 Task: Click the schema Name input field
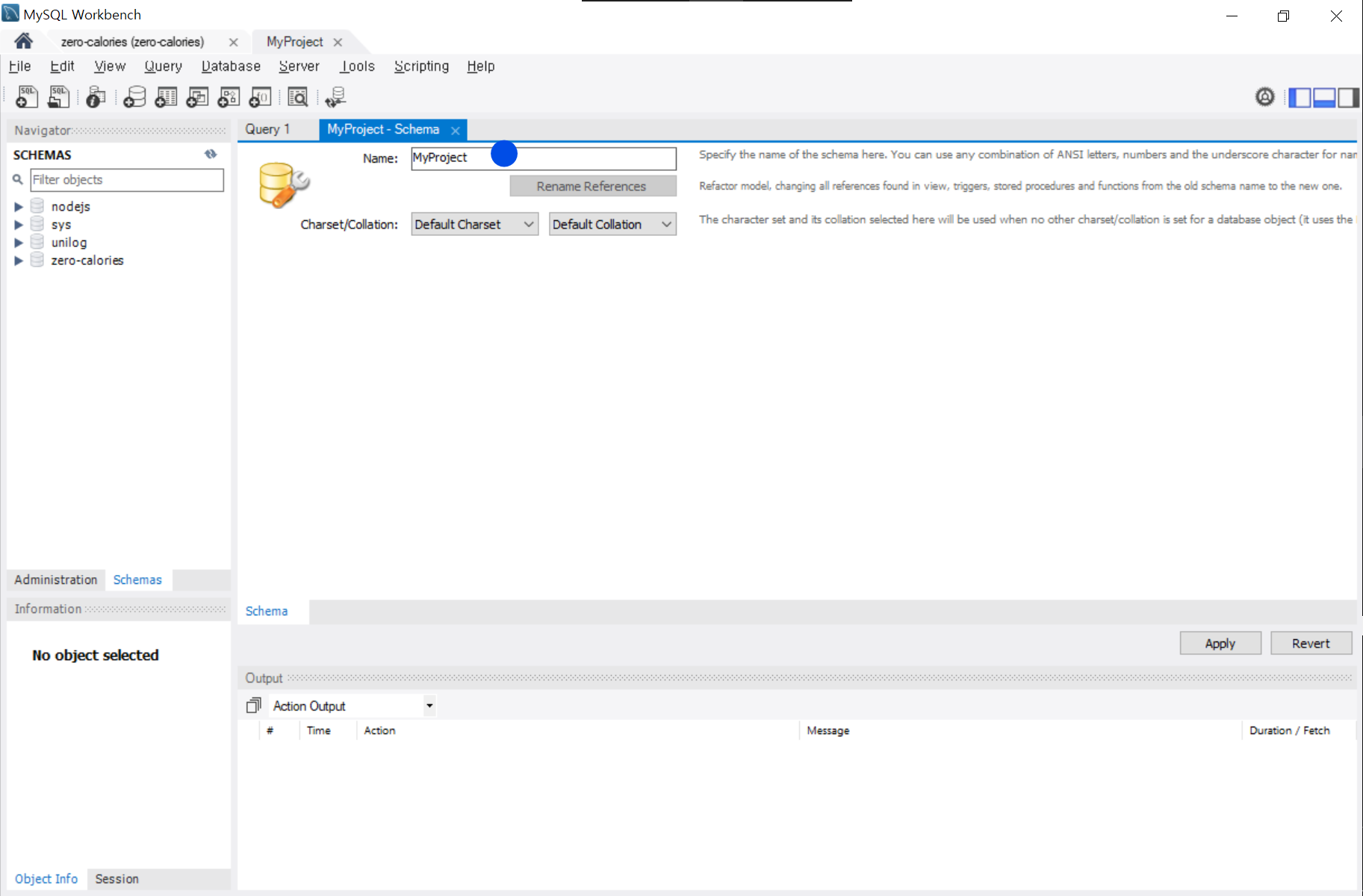pyautogui.click(x=544, y=158)
